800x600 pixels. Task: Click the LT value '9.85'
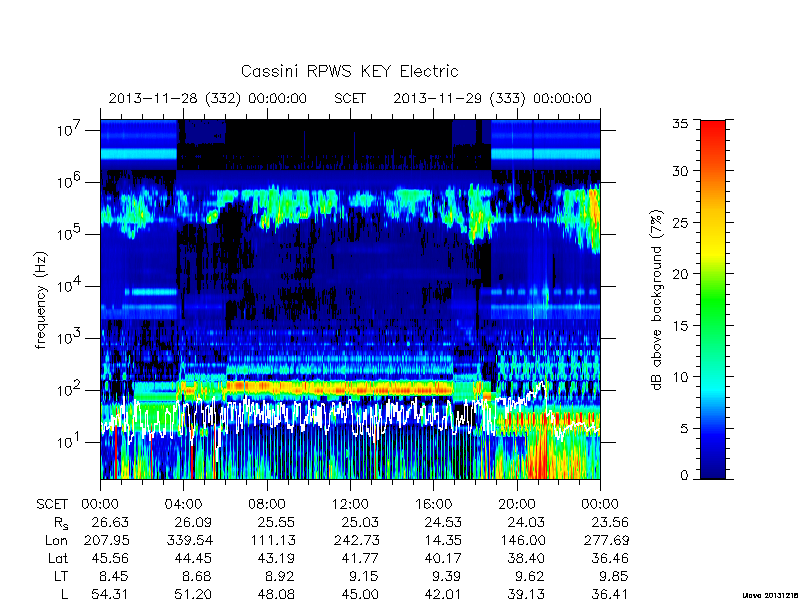[614, 577]
